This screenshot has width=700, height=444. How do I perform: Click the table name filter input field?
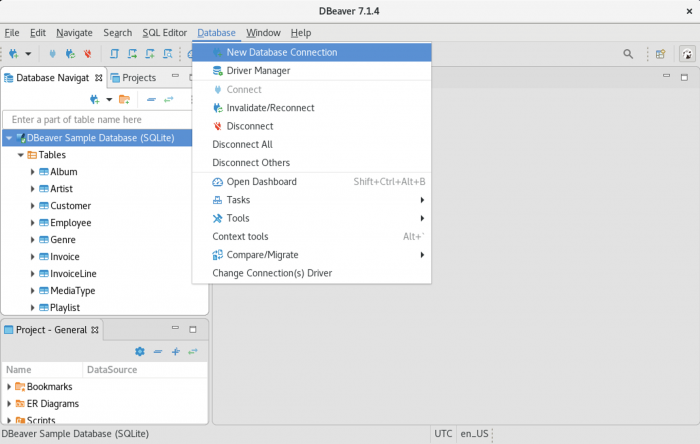point(97,120)
